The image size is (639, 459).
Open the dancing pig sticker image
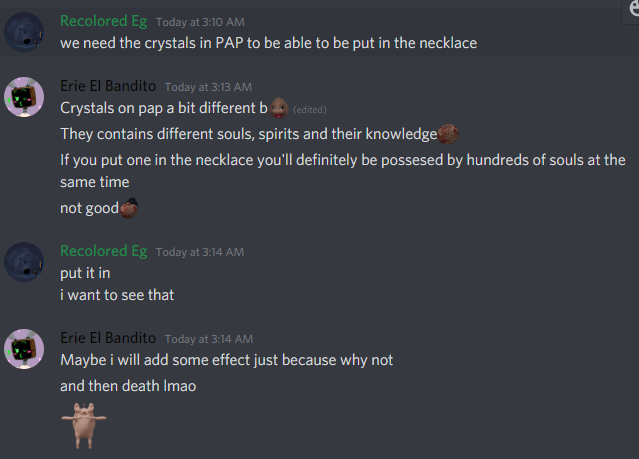(x=84, y=426)
